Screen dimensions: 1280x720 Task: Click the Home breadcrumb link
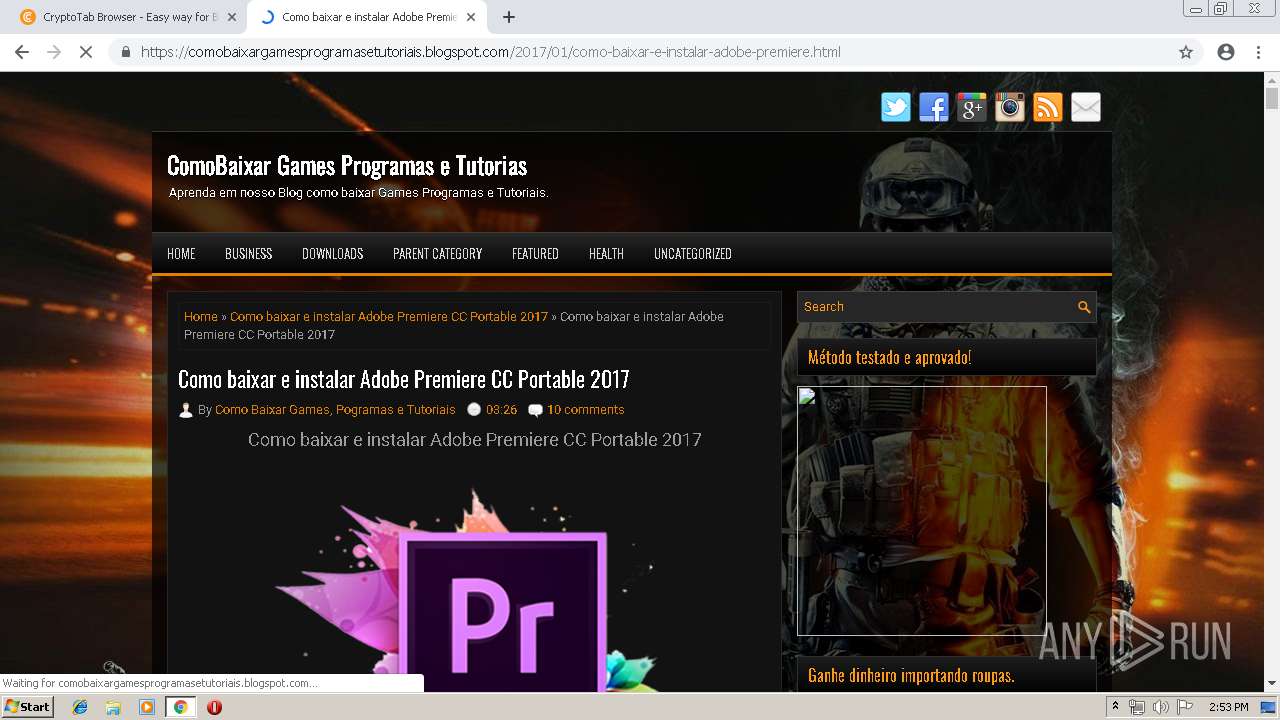coord(201,316)
